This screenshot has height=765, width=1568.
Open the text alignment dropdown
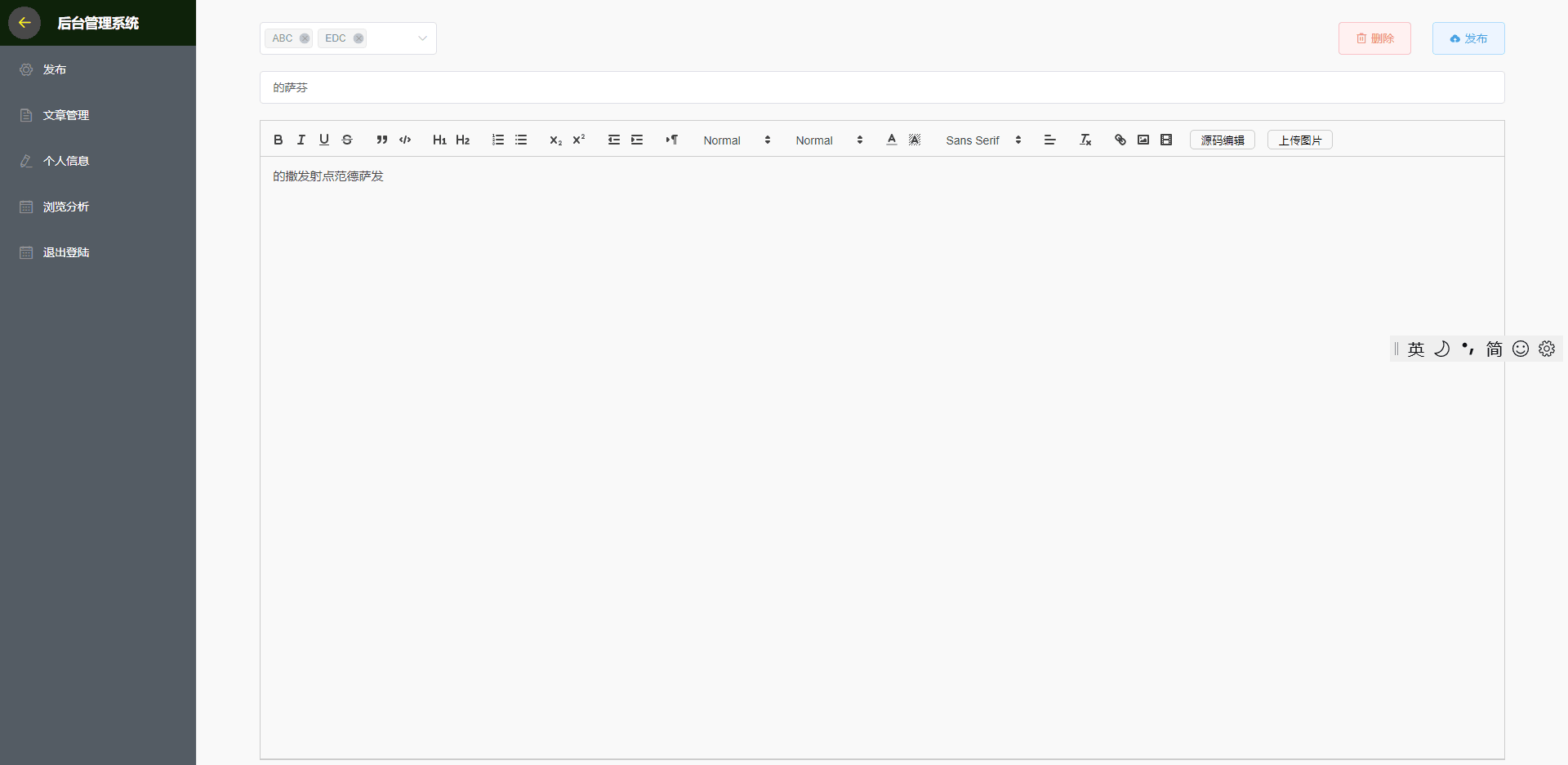pyautogui.click(x=1050, y=140)
